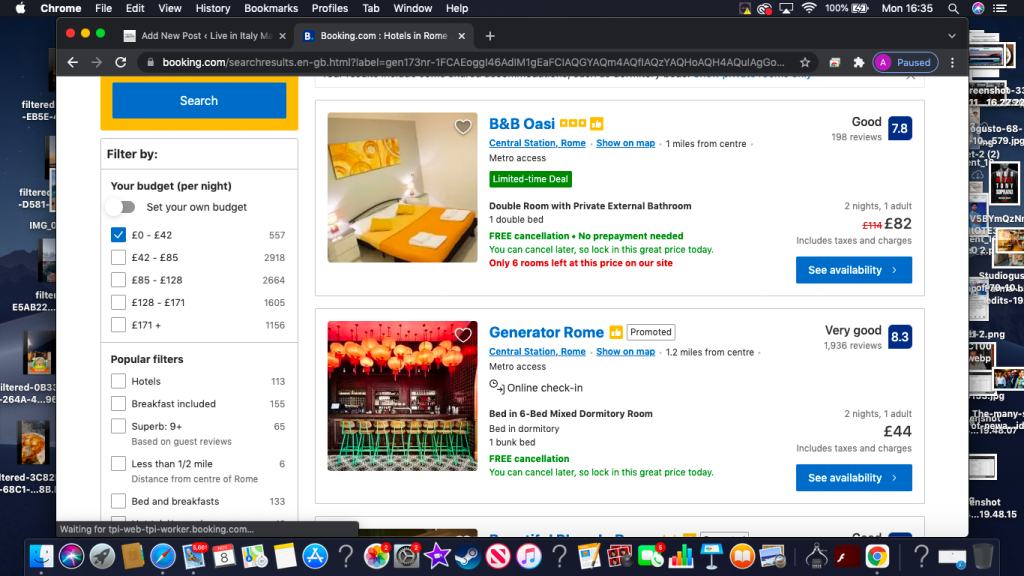The width and height of the screenshot is (1024, 576).
Task: Open Central Station link for B&B Oasi
Action: pos(537,143)
